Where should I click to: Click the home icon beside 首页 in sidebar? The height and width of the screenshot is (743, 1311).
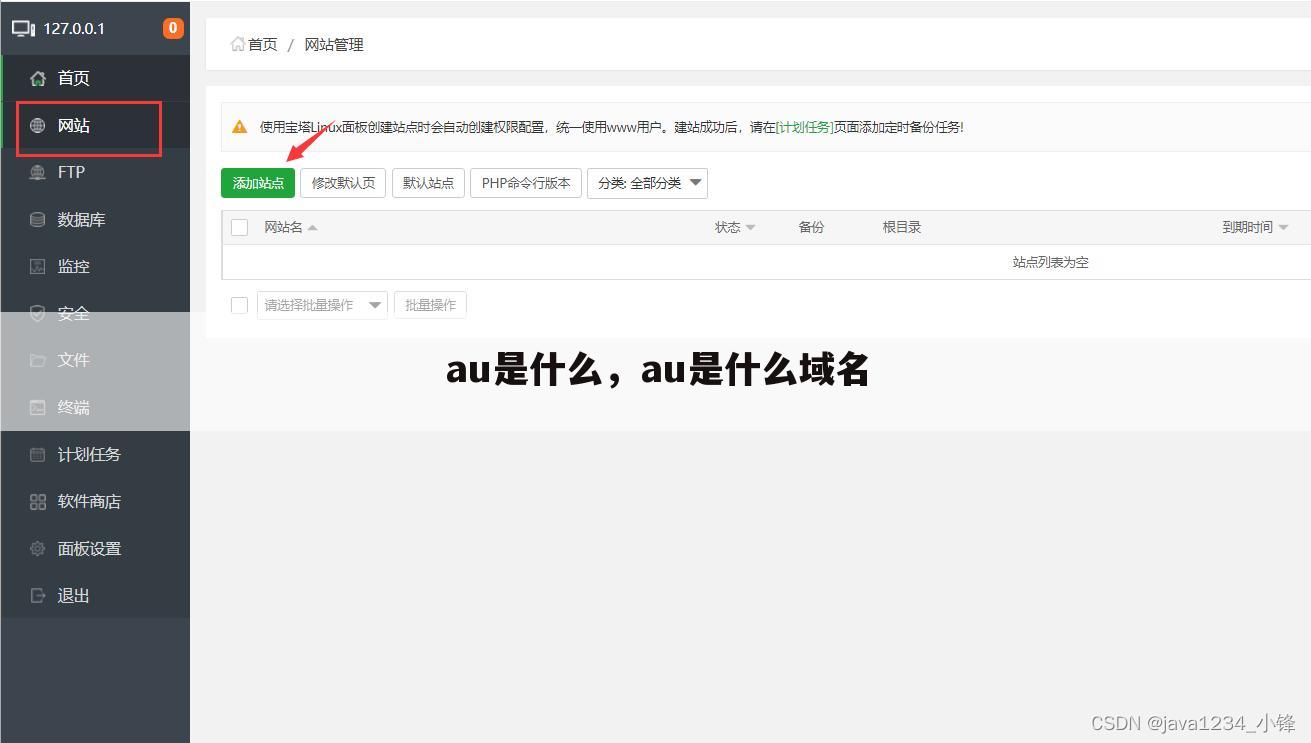coord(38,78)
